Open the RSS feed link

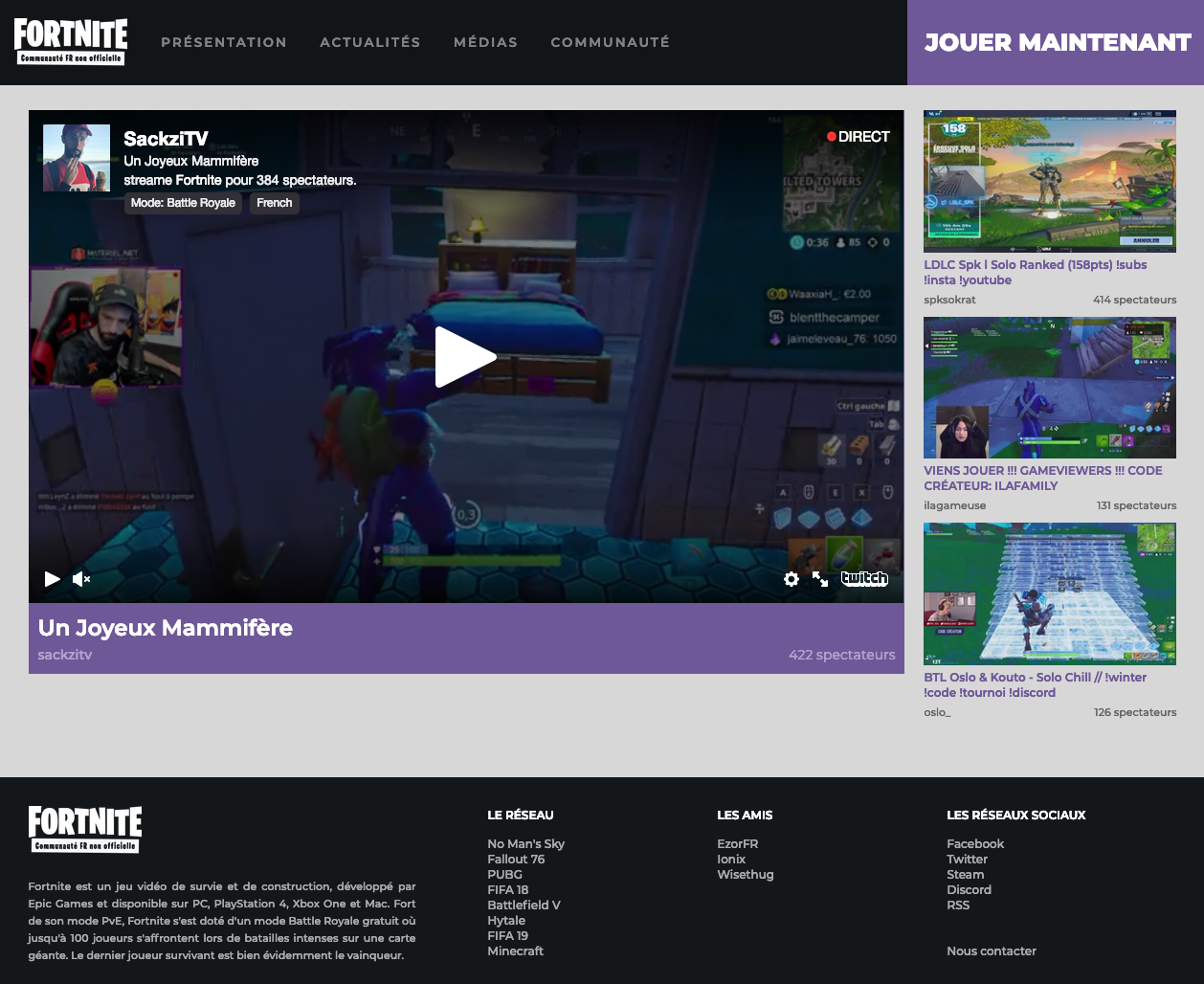click(958, 906)
